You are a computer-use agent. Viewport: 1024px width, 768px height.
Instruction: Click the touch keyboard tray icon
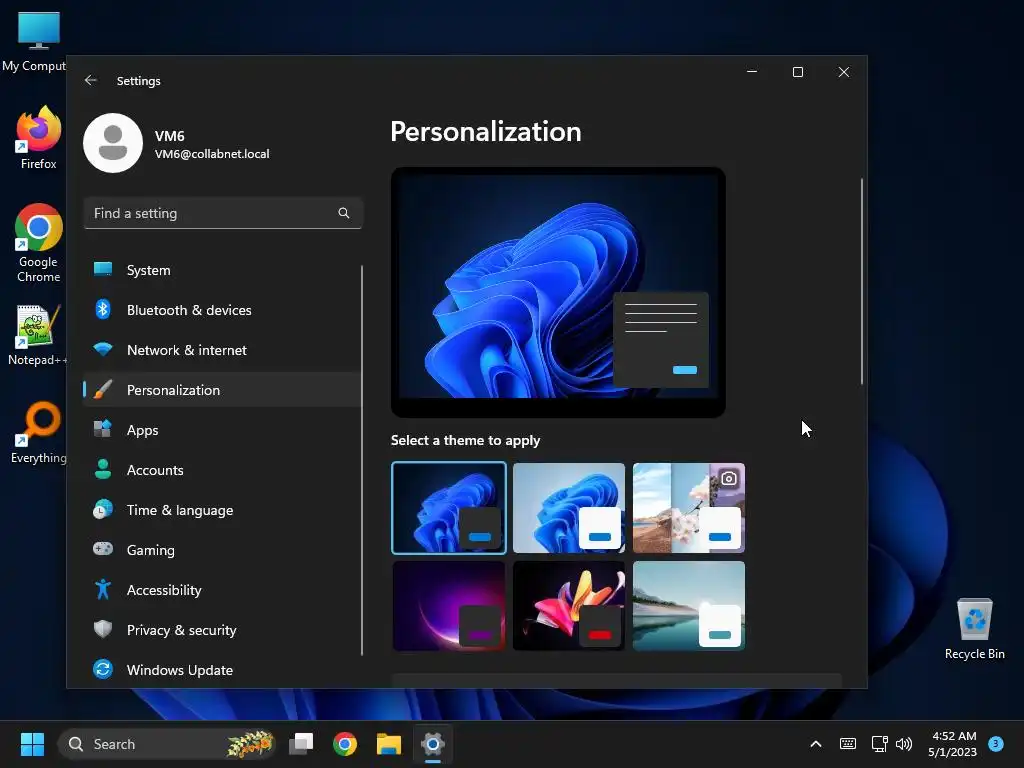(848, 744)
